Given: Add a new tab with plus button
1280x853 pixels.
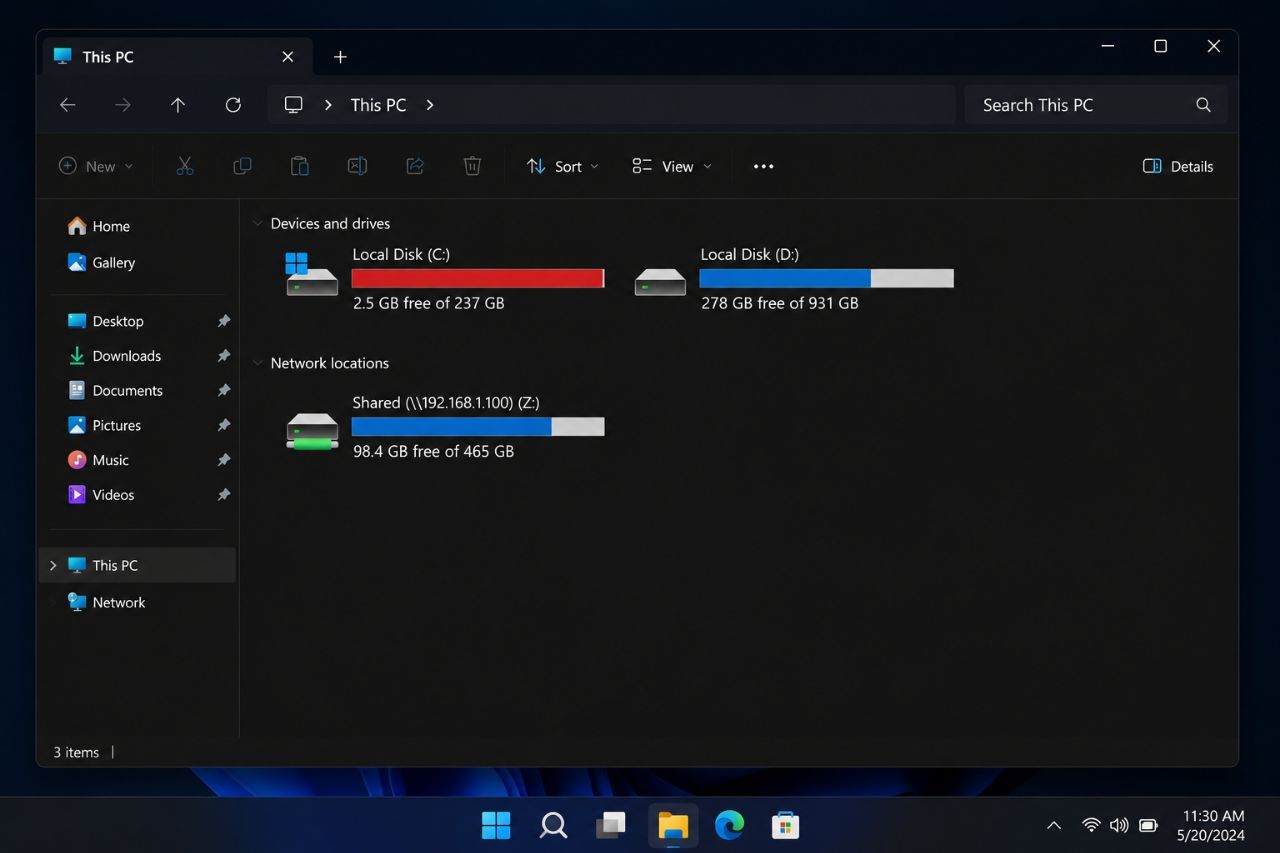Looking at the screenshot, I should point(340,57).
